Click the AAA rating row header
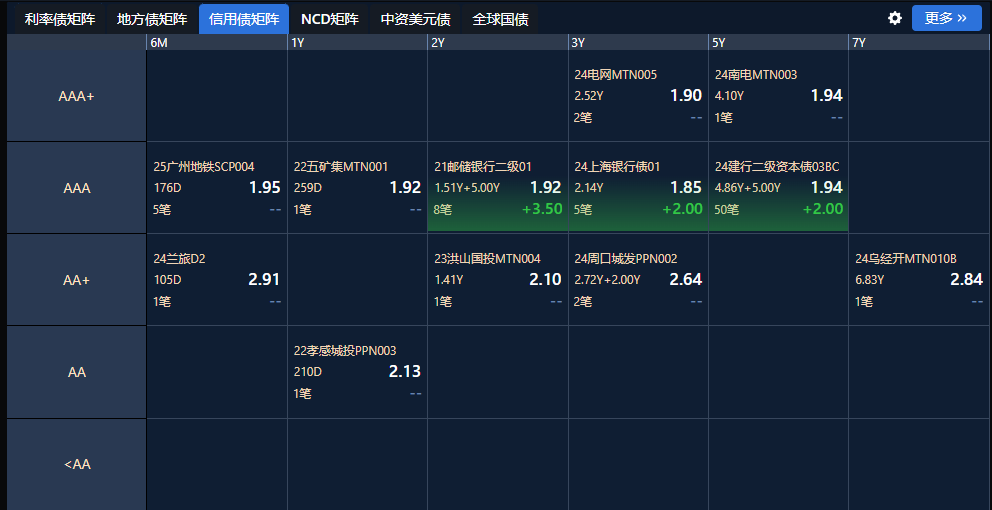 pos(77,189)
